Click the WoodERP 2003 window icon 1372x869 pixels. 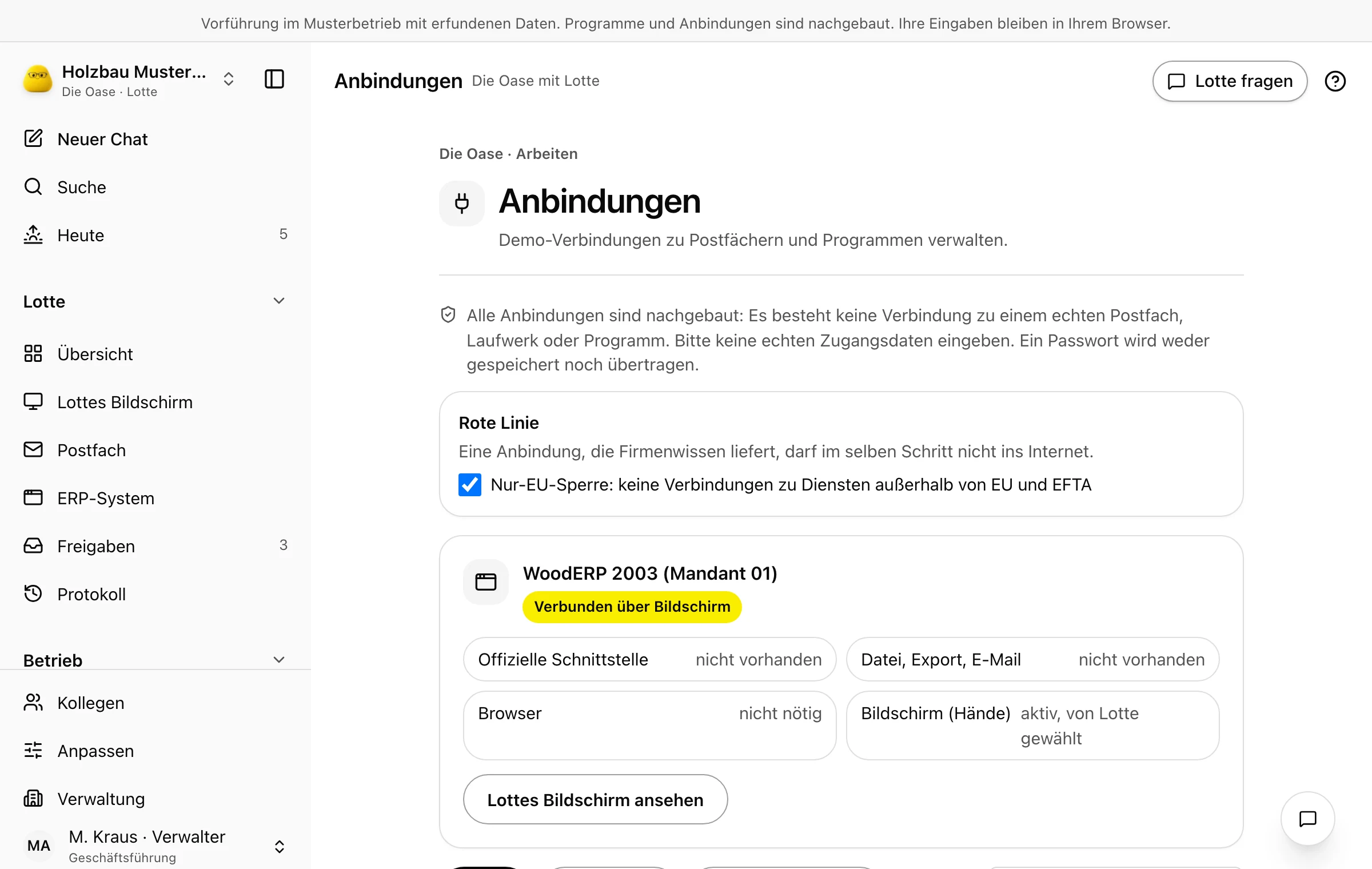click(x=486, y=582)
